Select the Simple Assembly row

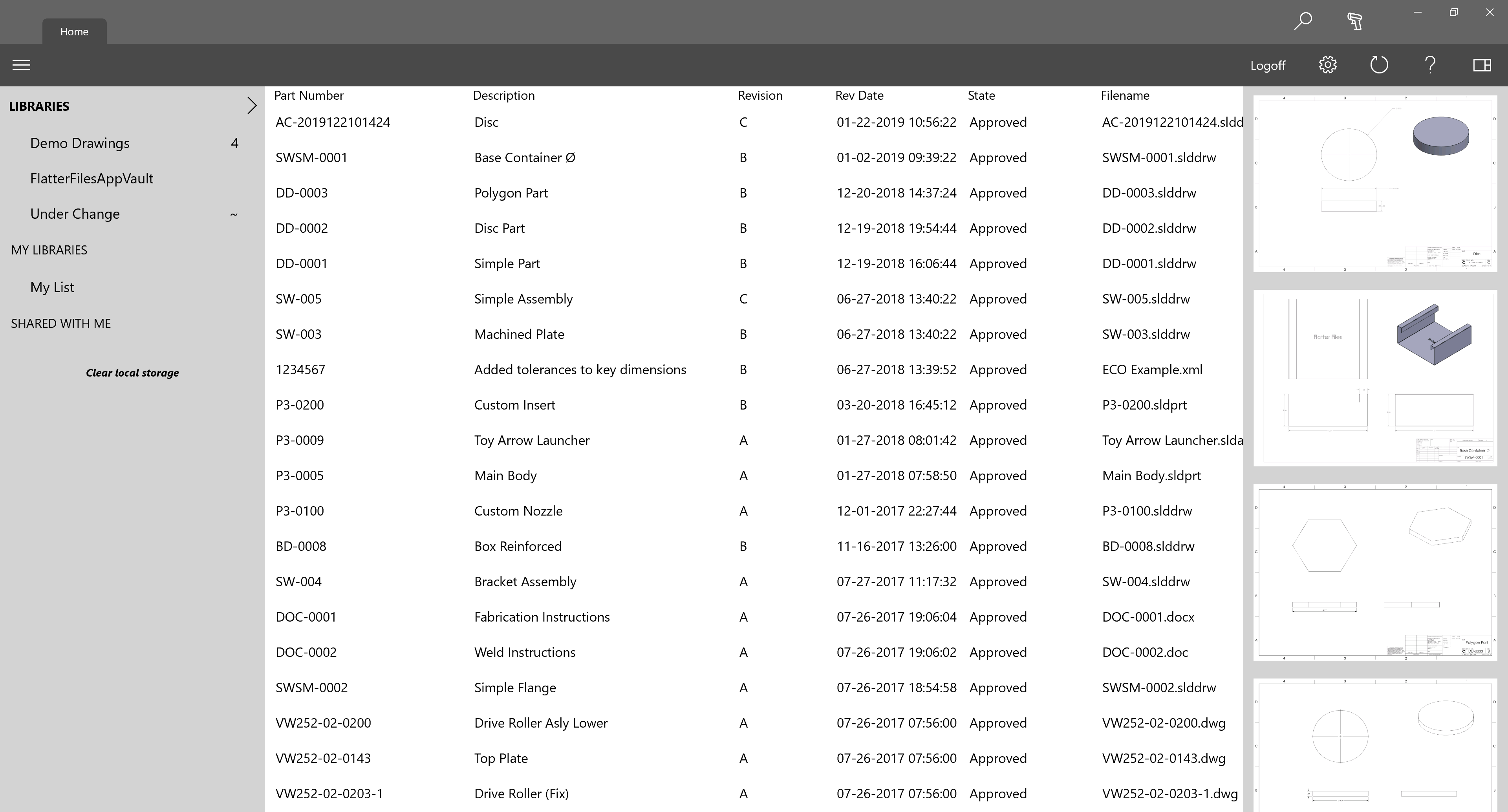click(754, 299)
